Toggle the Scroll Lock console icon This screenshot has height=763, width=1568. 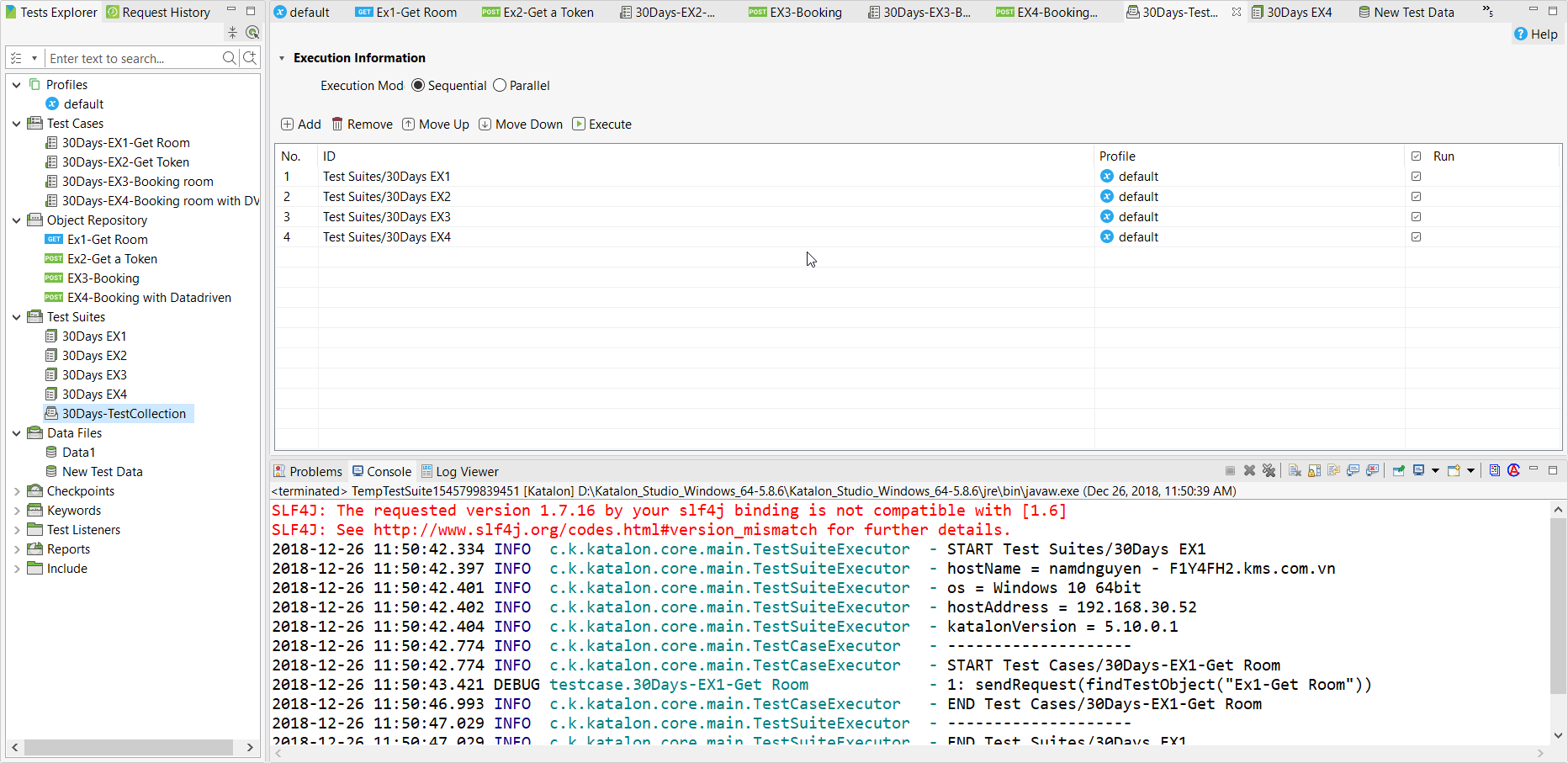(1314, 471)
